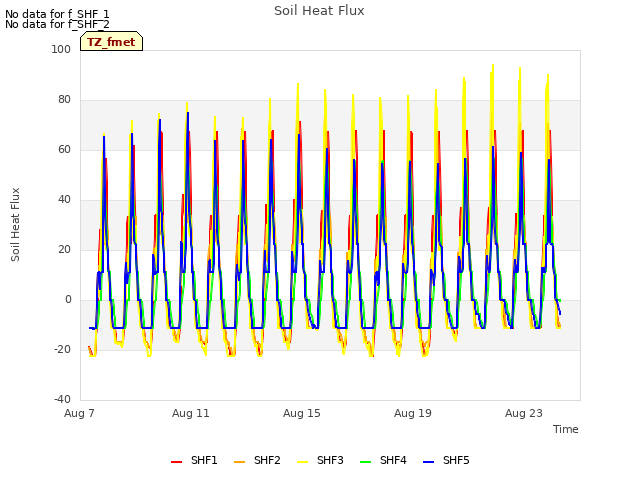The width and height of the screenshot is (640, 480).
Task: Click the vertical Soil Heat Flux axis title
Action: coord(15,224)
